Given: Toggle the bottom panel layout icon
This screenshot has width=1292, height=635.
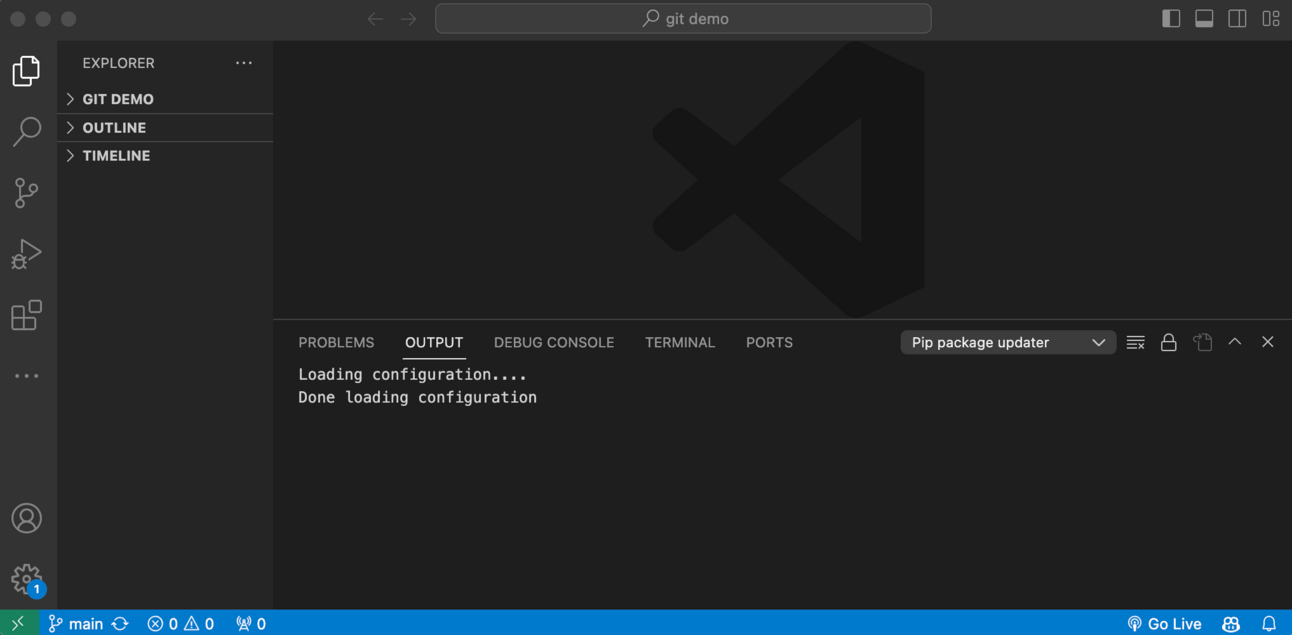Looking at the screenshot, I should click(1204, 19).
